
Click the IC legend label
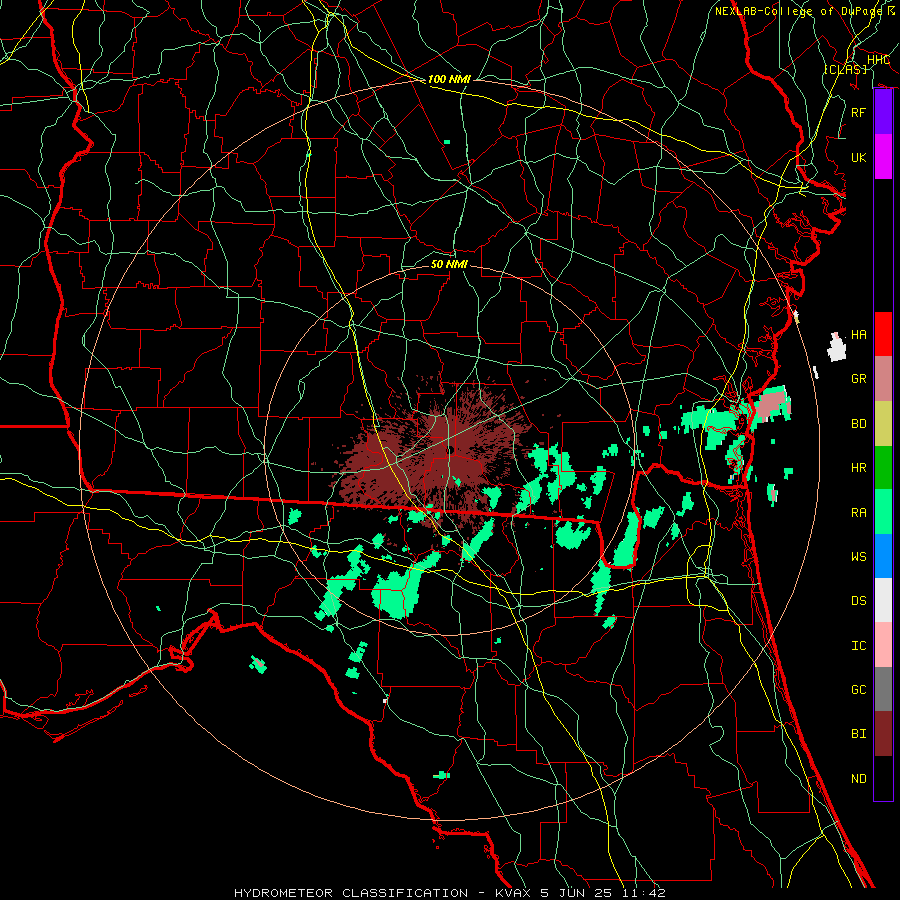pos(859,646)
